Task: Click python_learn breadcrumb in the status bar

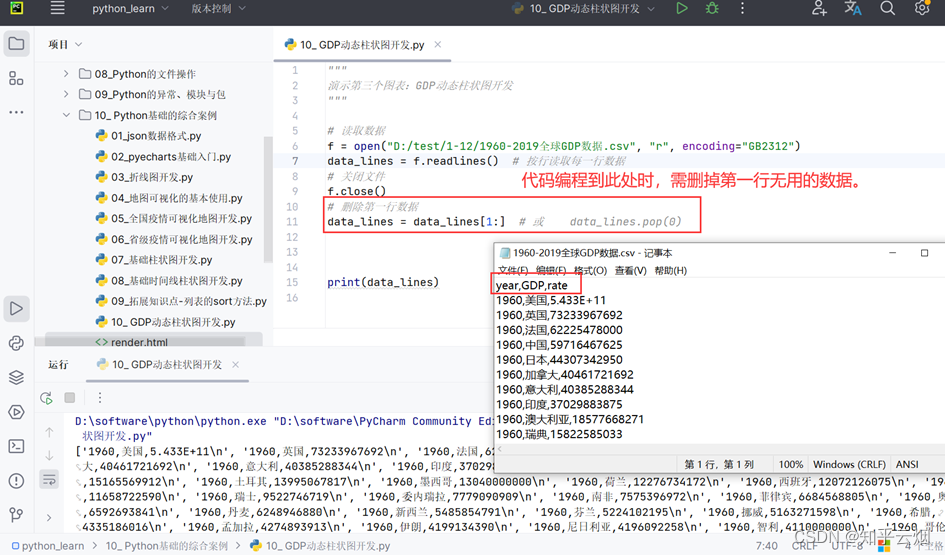Action: pos(47,546)
